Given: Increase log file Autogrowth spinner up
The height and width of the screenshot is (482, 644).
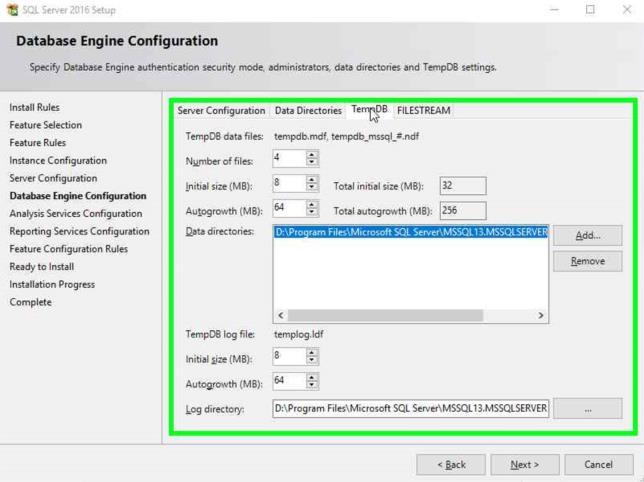Looking at the screenshot, I should coord(312,378).
